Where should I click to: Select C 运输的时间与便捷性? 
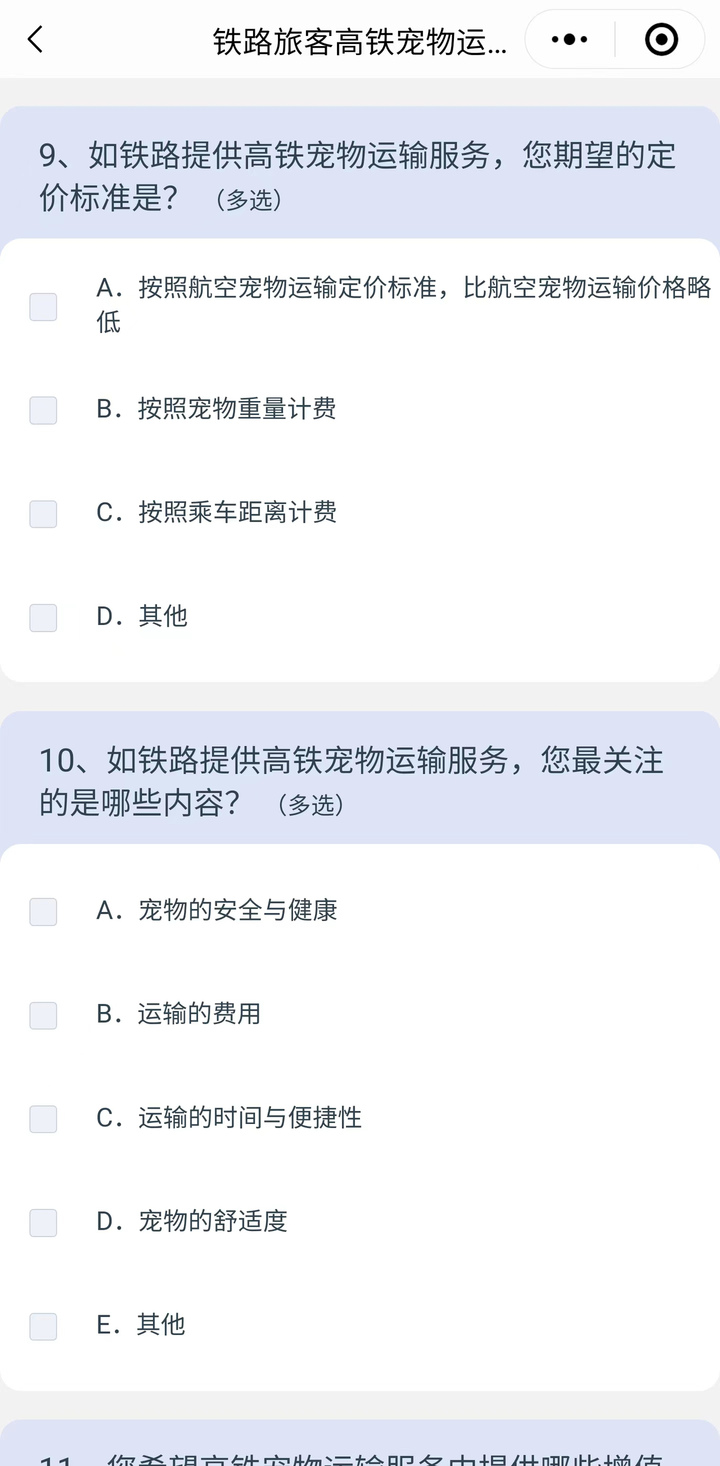(x=43, y=1119)
